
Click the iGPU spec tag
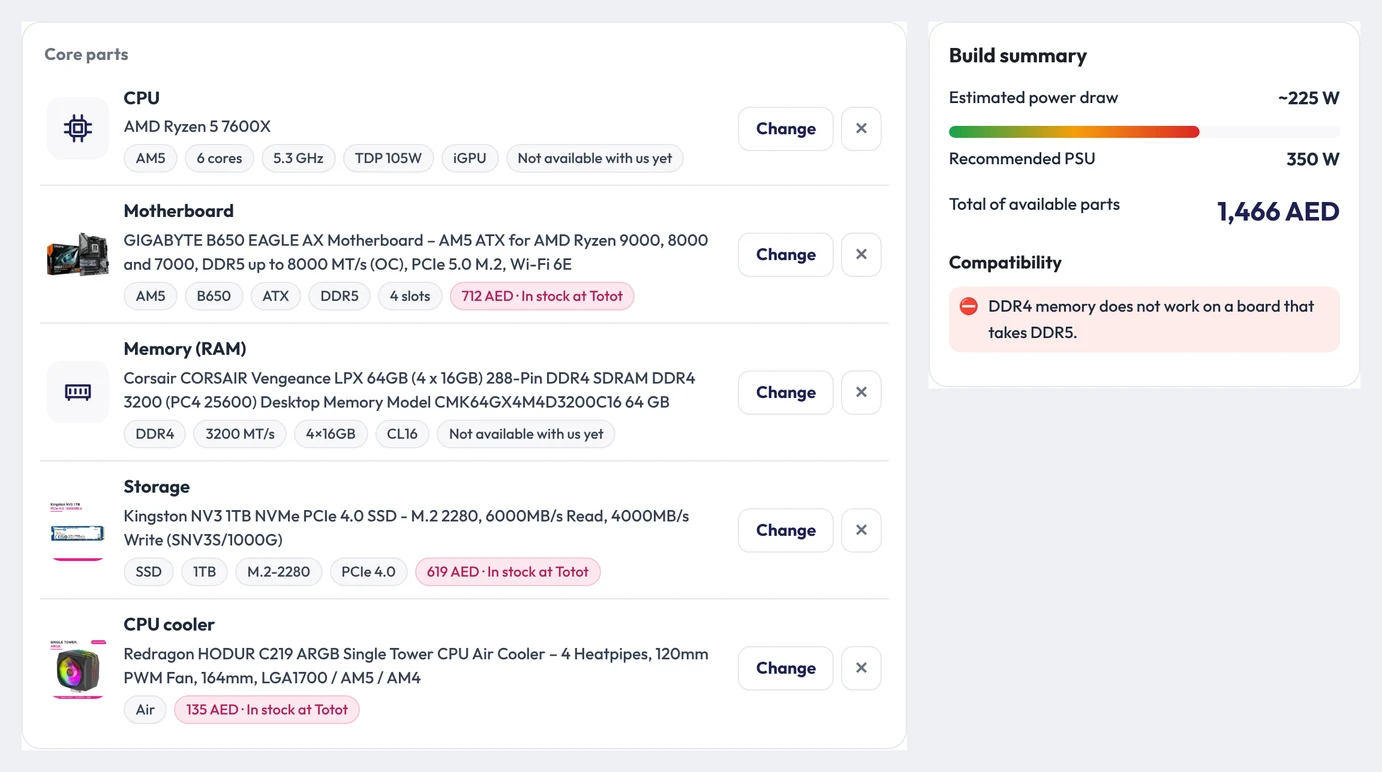click(470, 158)
